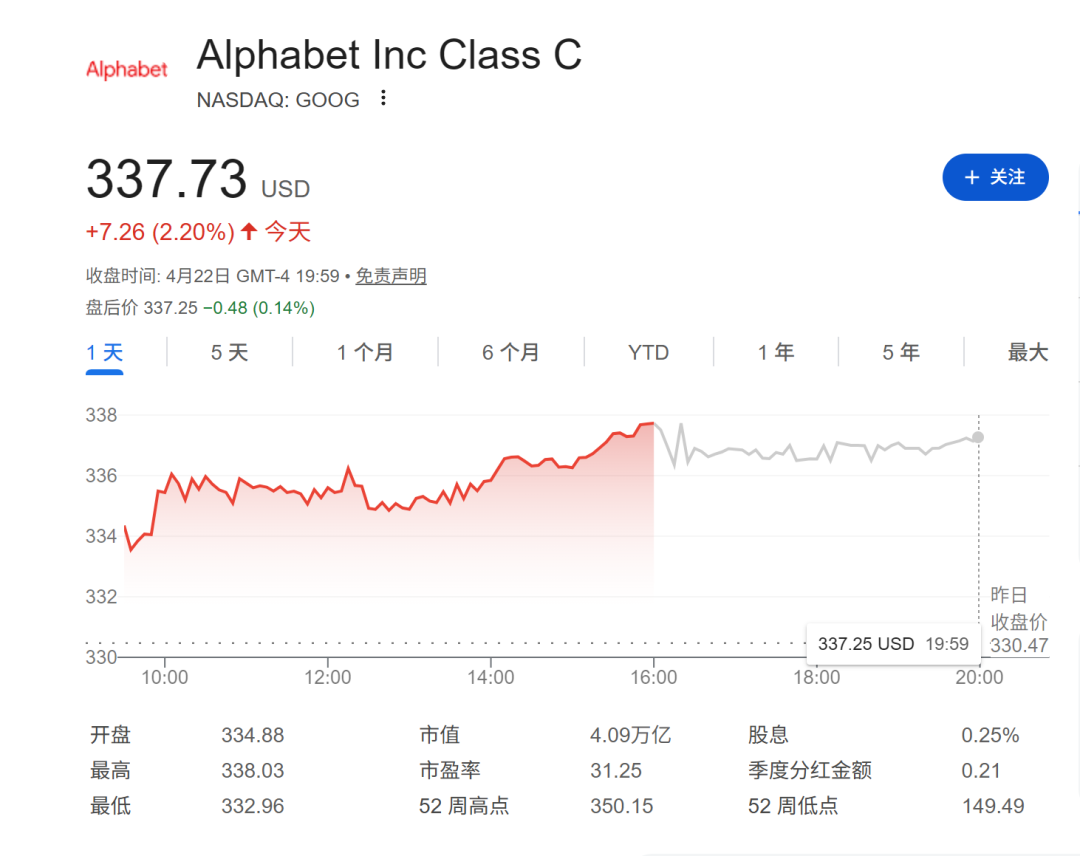Screen dimensions: 1080x856
Task: Click the red upward arrow indicator
Action: [x=249, y=232]
